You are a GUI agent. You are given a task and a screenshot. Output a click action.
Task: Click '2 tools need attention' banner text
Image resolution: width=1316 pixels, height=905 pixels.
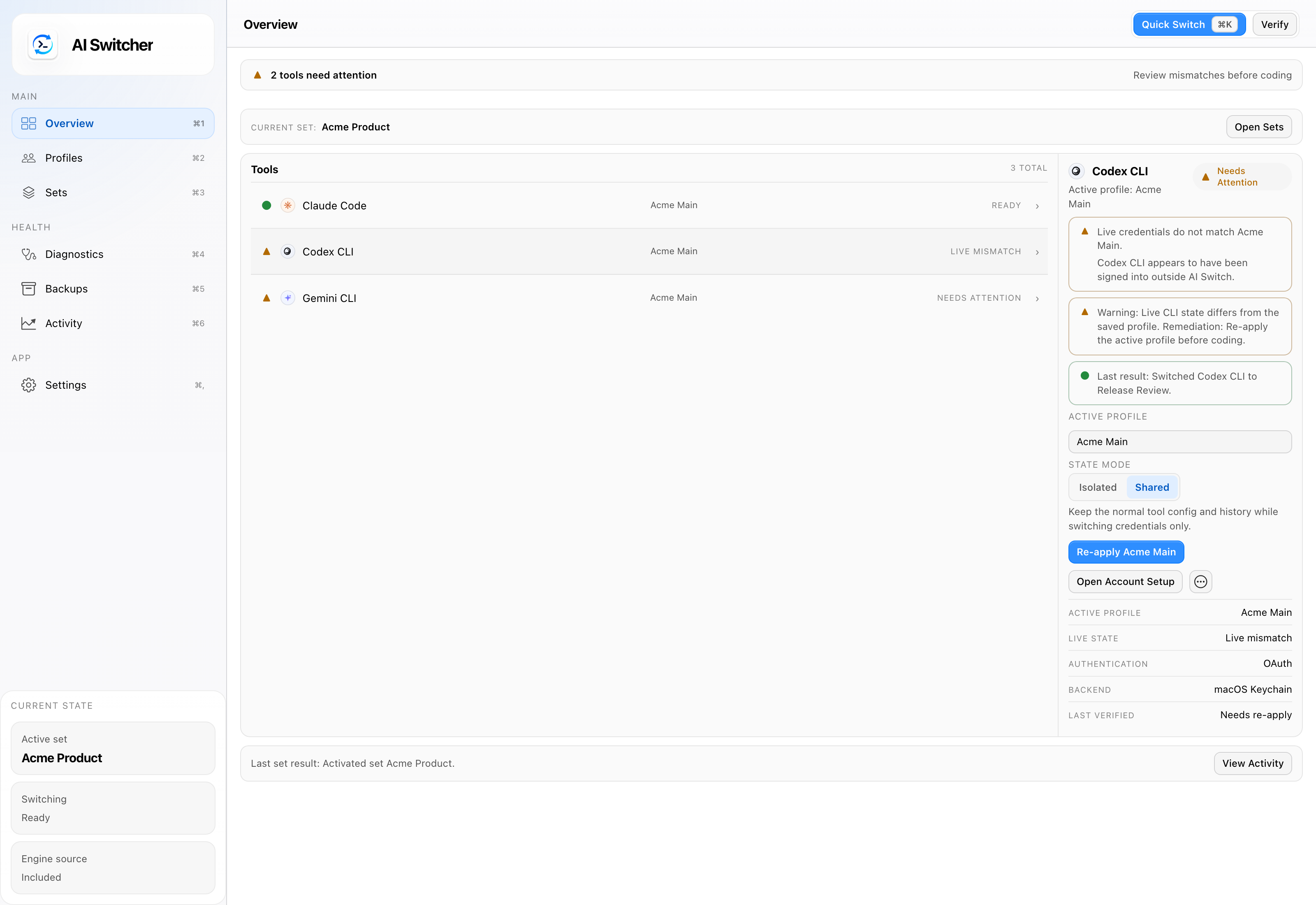click(323, 75)
